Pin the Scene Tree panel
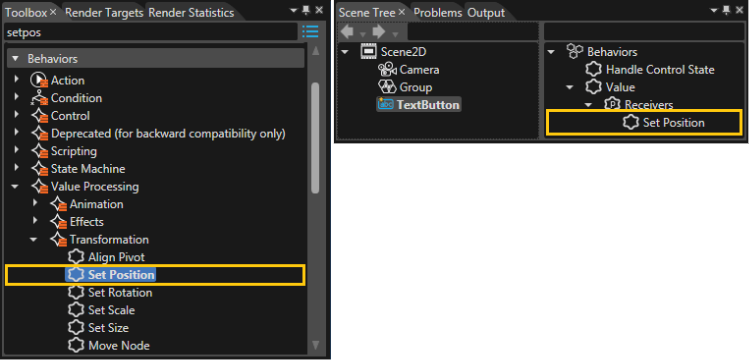 tap(727, 10)
